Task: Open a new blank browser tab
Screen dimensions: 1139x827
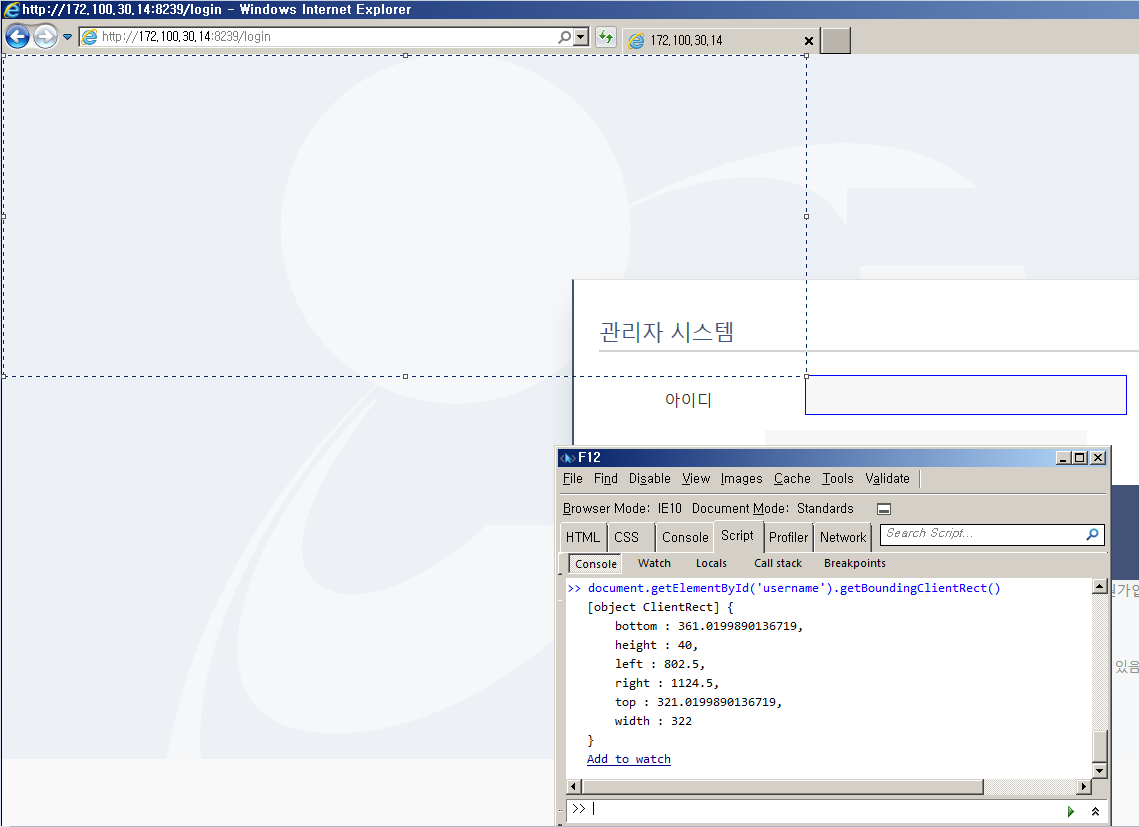Action: point(835,41)
